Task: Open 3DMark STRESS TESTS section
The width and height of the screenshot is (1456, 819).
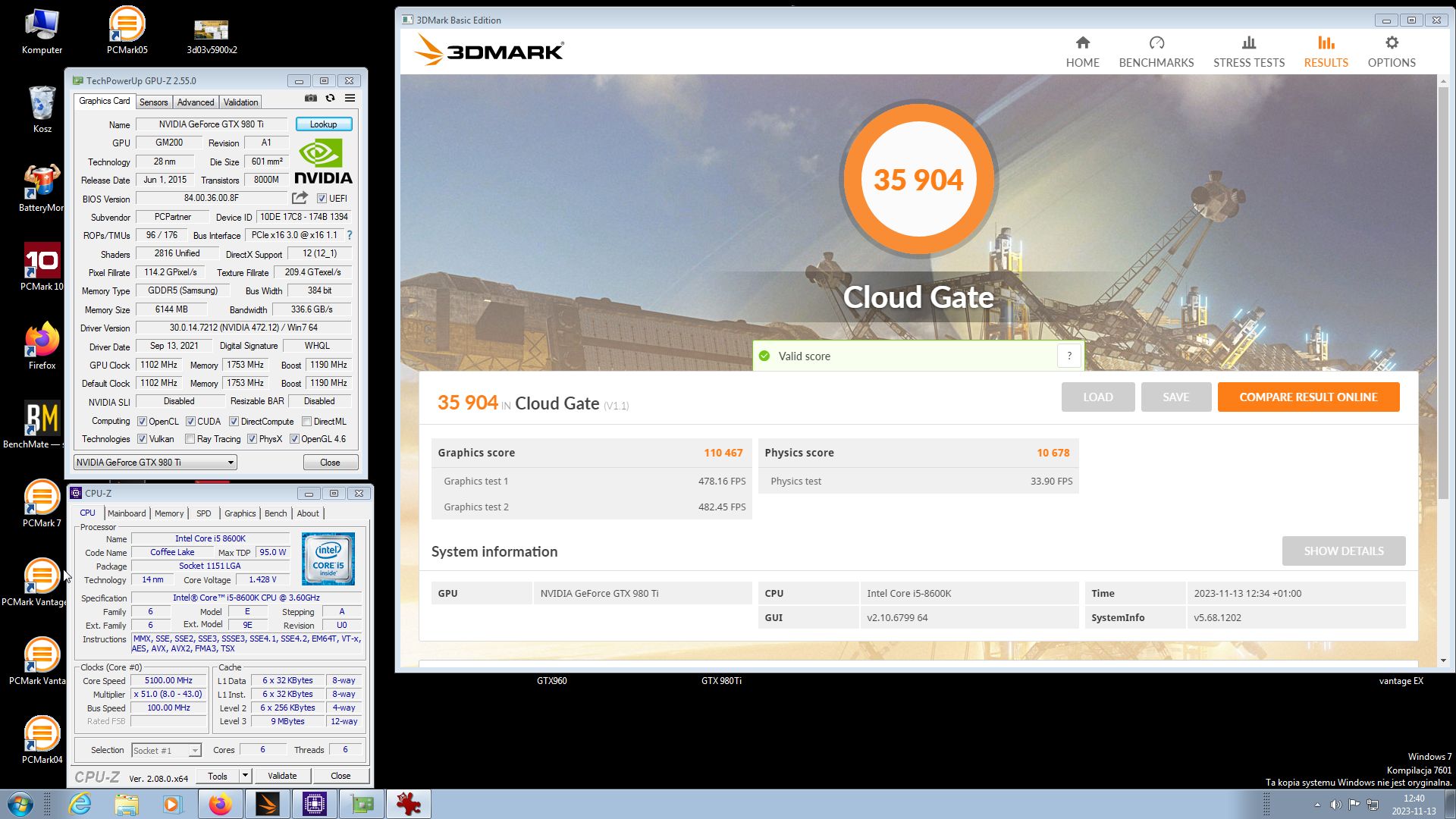Action: [x=1248, y=52]
